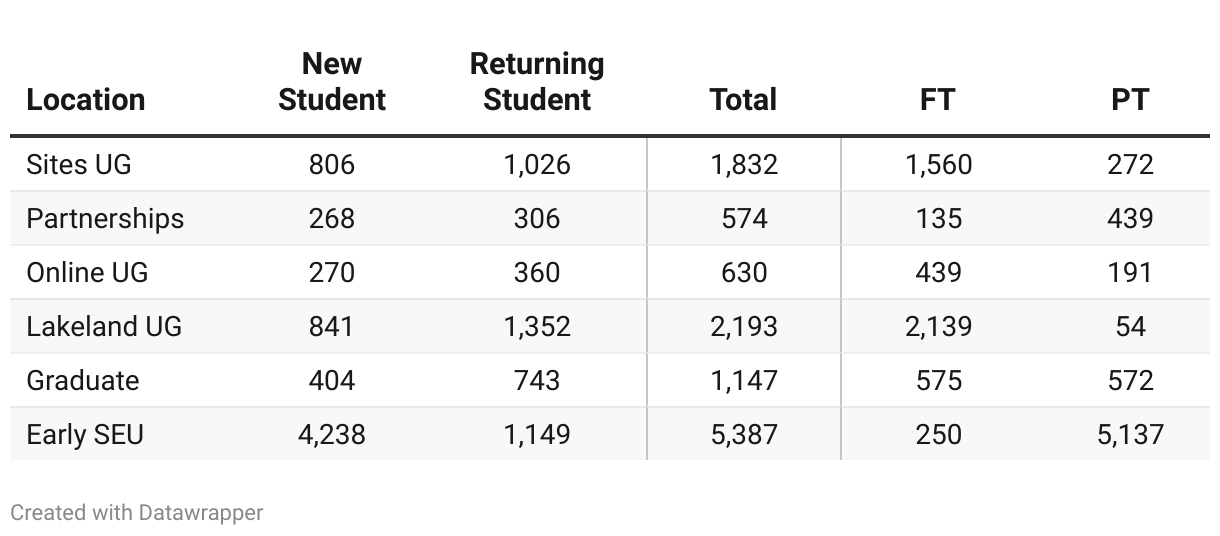Select the Lakeland UG row label
Viewport: 1220px width, 536px height.
(x=104, y=326)
